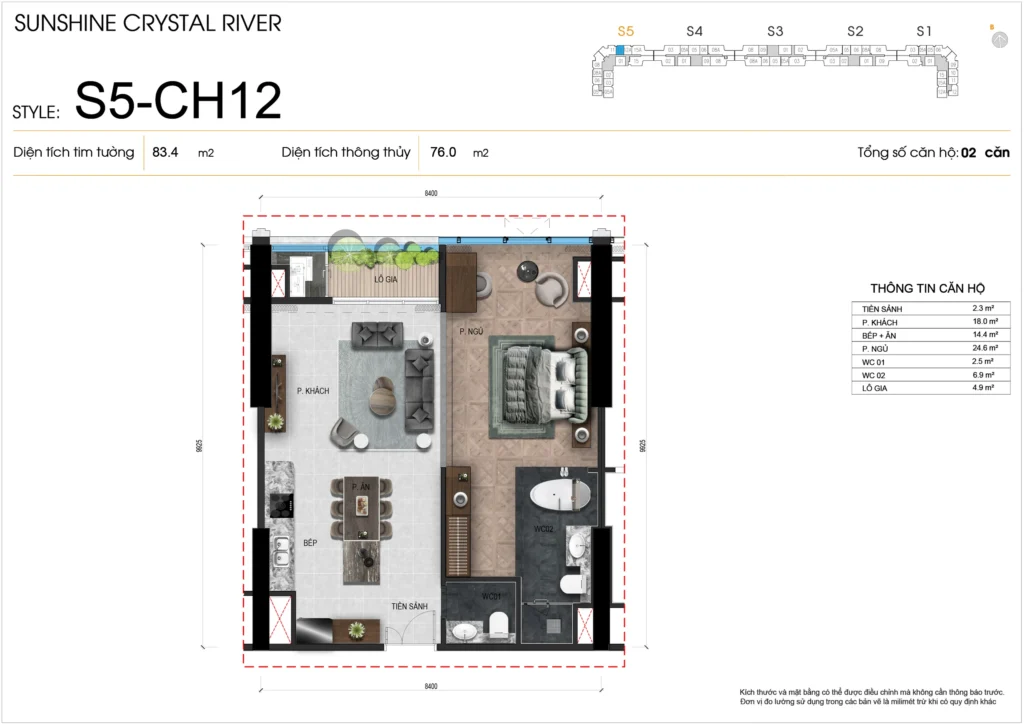Image resolution: width=1024 pixels, height=724 pixels.
Task: Click the 83.4 m2 wall-center area value
Action: point(165,153)
